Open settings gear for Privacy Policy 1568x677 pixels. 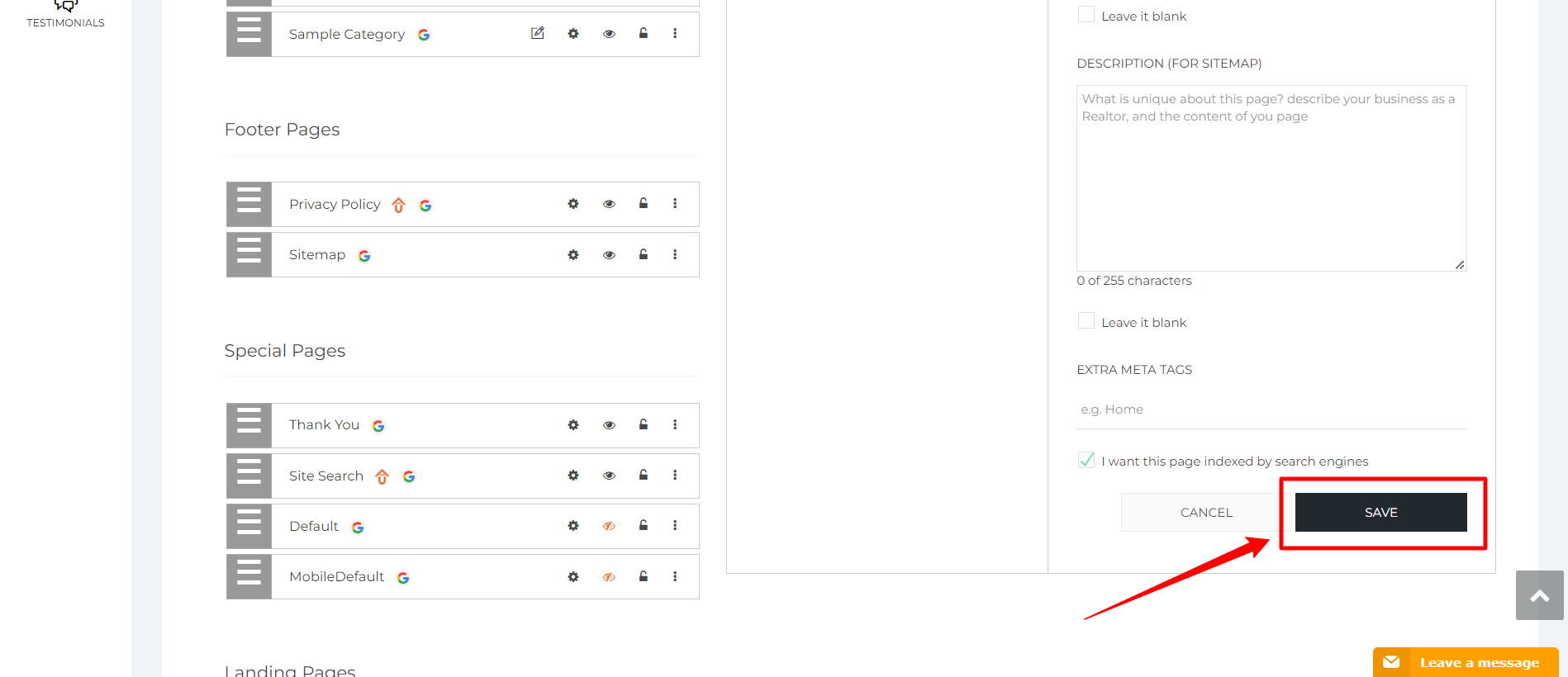pyautogui.click(x=573, y=204)
